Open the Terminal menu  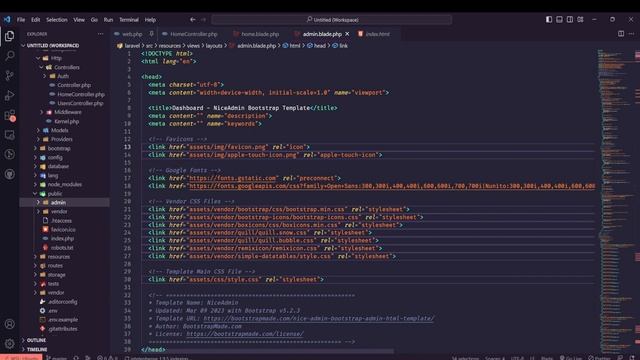(x=129, y=20)
